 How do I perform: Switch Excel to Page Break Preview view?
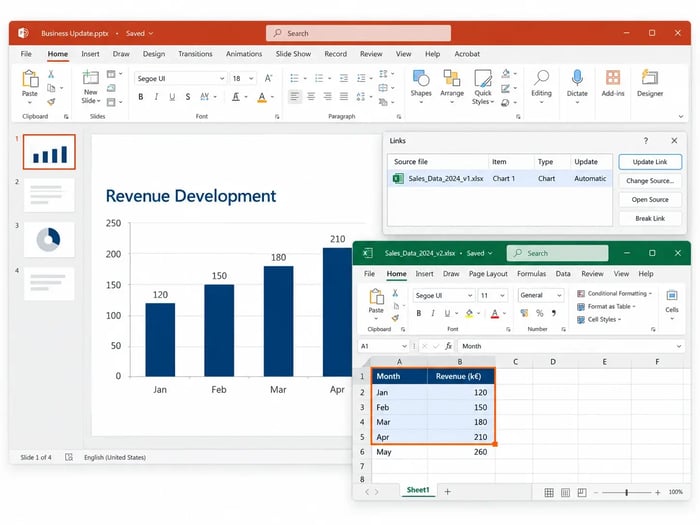click(582, 492)
